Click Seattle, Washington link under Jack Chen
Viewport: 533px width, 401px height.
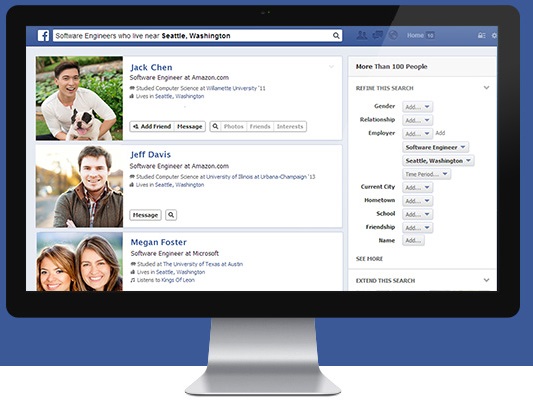click(x=179, y=96)
